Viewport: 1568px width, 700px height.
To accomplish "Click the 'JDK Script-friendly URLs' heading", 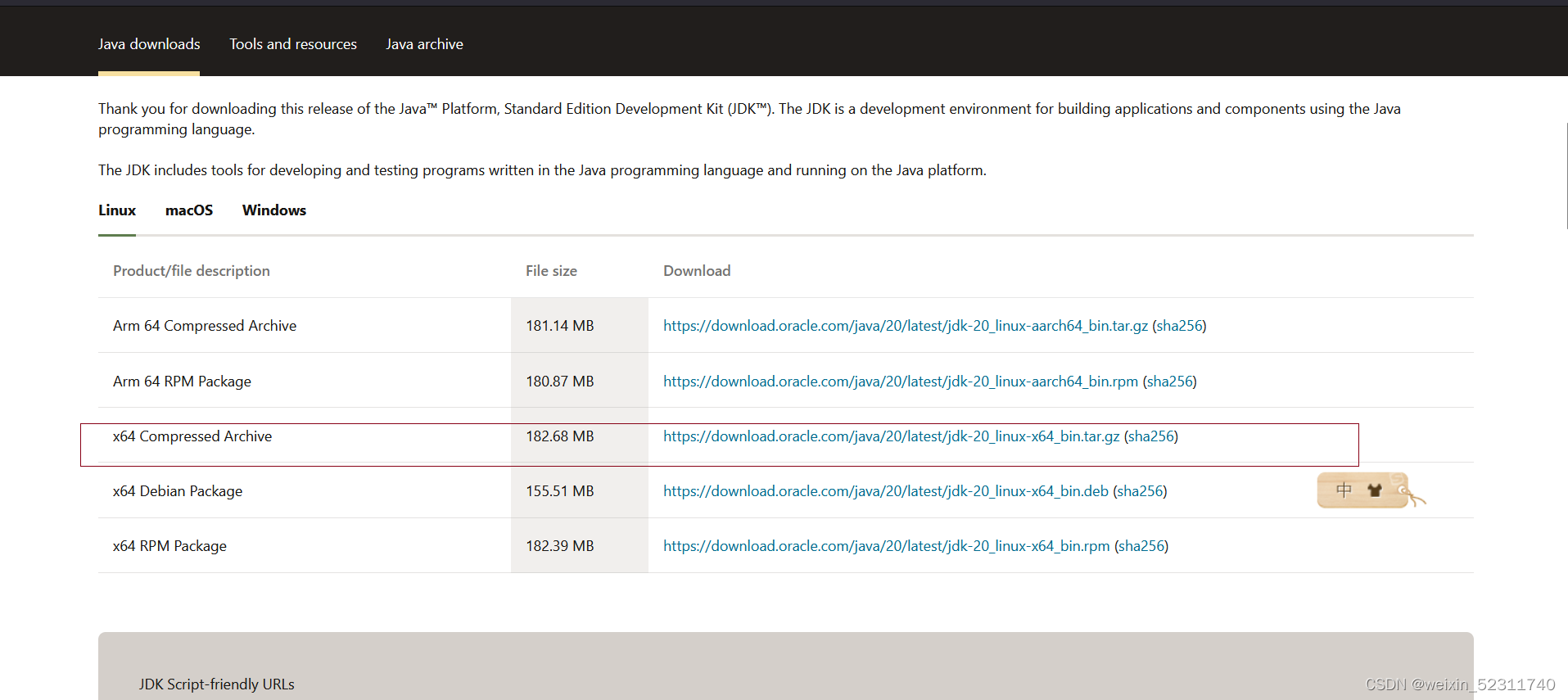I will [x=217, y=684].
